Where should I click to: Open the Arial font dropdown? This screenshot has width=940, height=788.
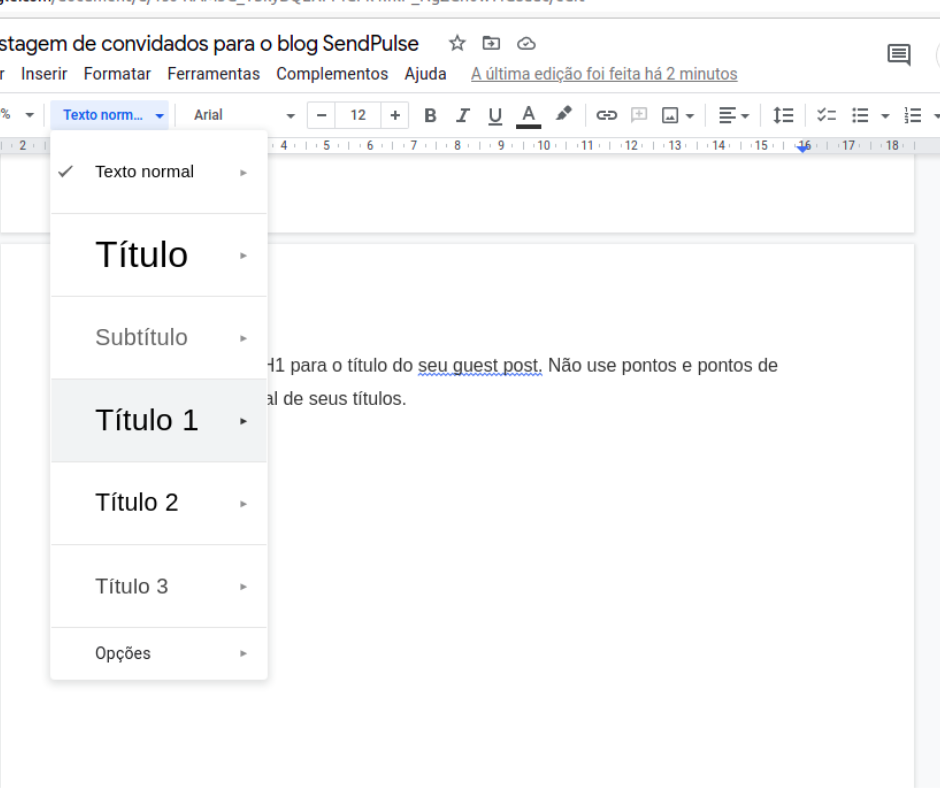point(244,115)
